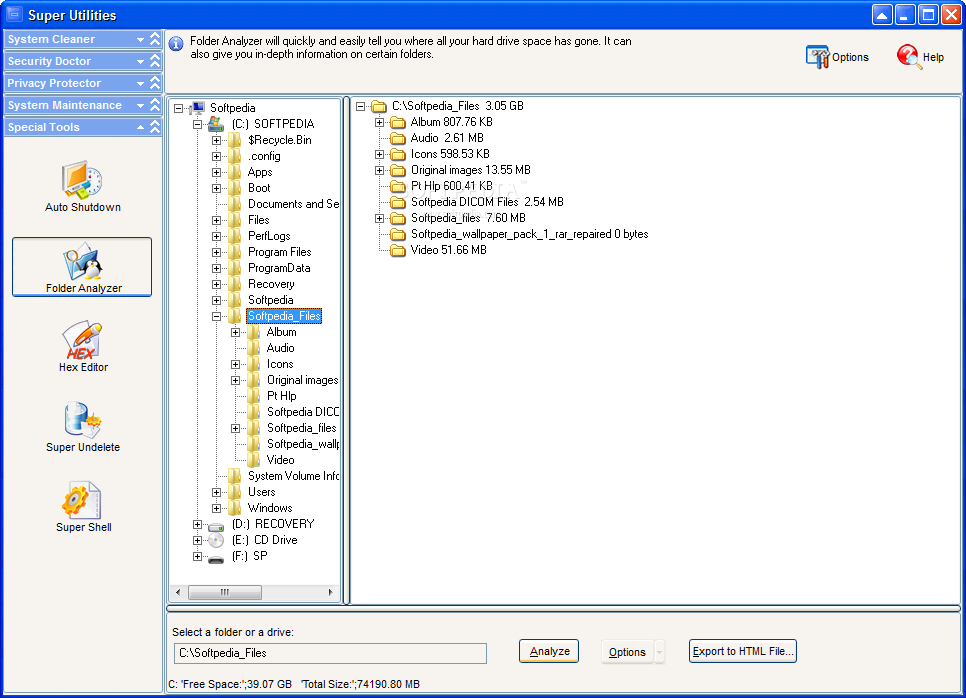Image resolution: width=966 pixels, height=698 pixels.
Task: Select the (D:) RECOVERY drive icon
Action: [x=216, y=525]
